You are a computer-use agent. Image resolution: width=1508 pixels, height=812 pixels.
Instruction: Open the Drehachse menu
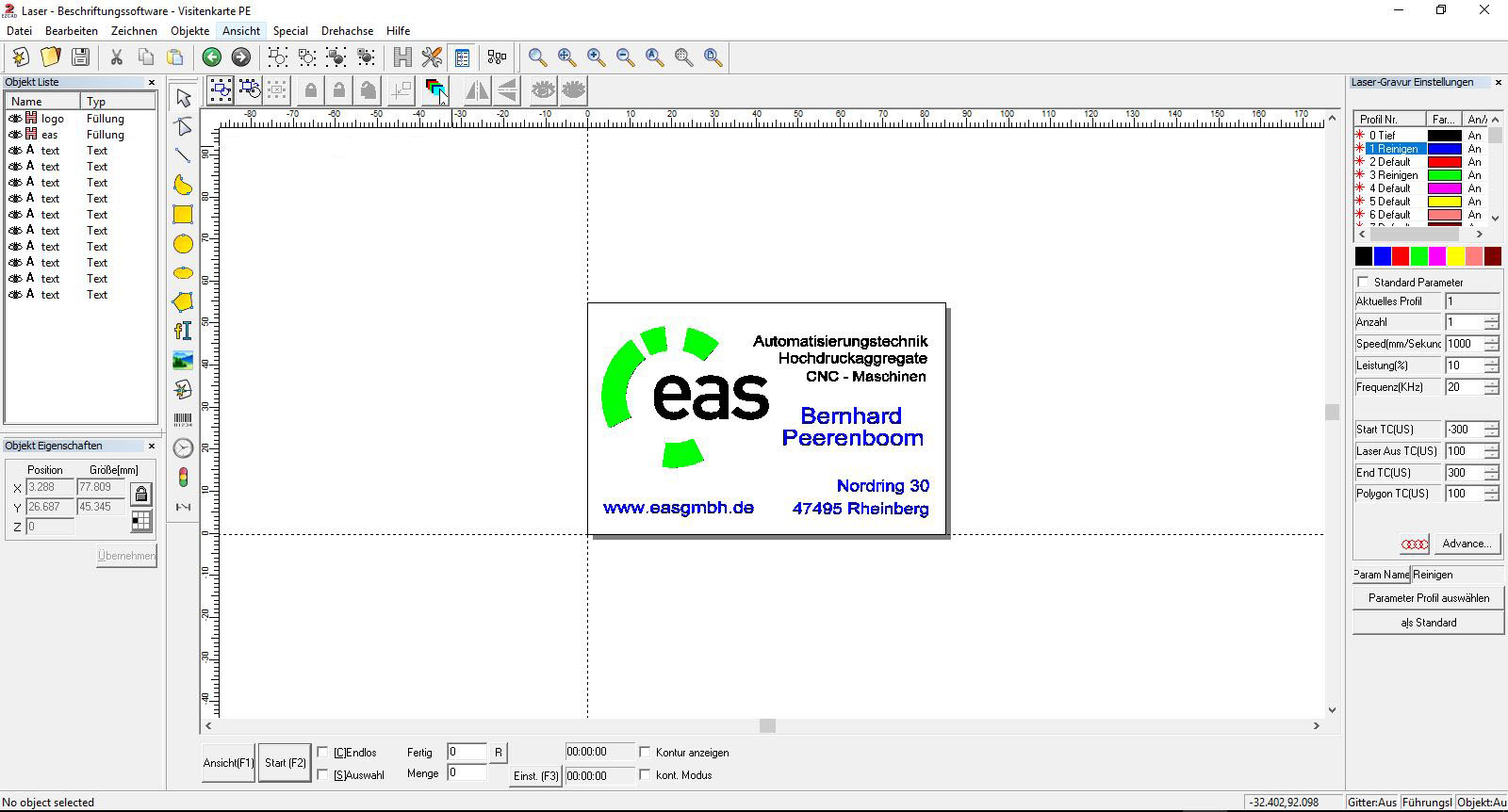347,31
